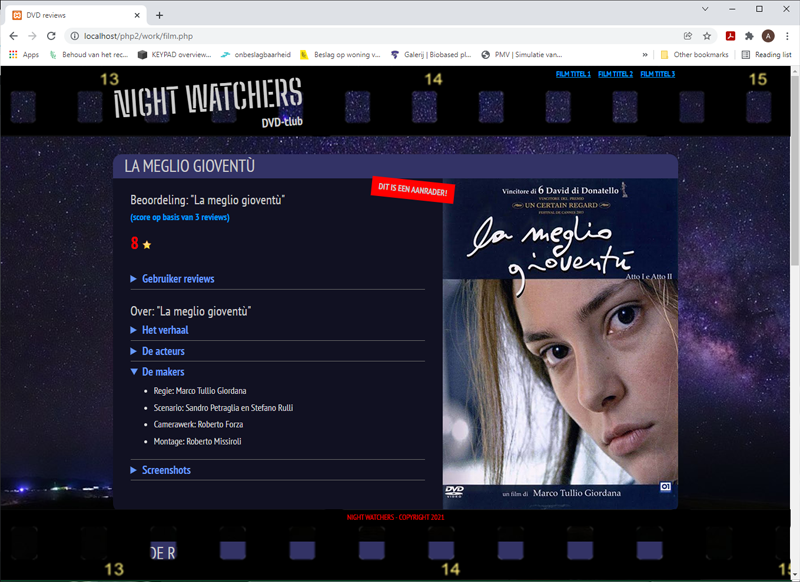Select 'Camerawerk: Roberto Forza' line

click(x=198, y=424)
